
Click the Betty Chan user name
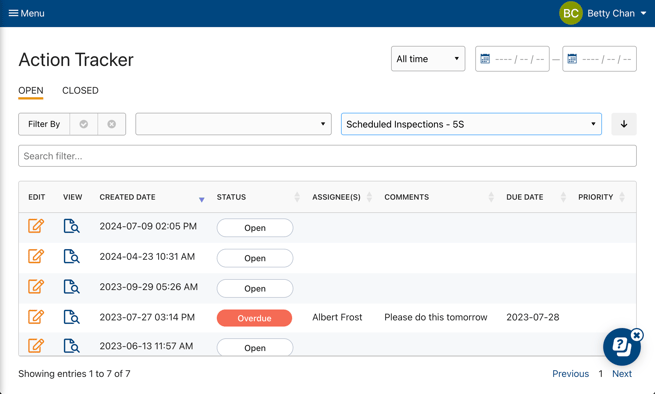611,13
